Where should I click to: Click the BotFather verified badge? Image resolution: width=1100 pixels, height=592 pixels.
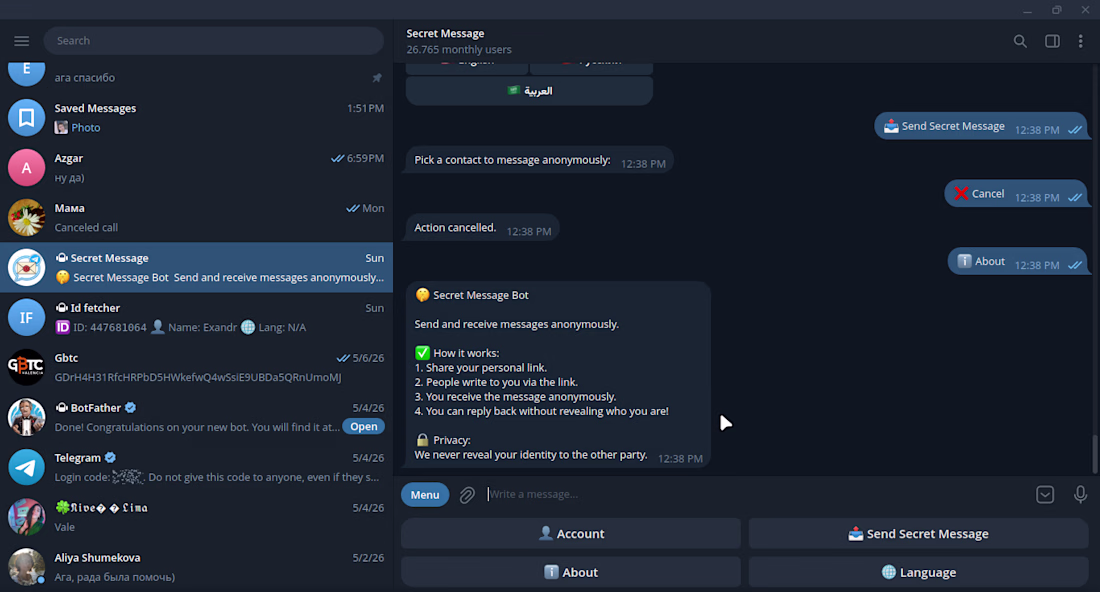point(130,408)
